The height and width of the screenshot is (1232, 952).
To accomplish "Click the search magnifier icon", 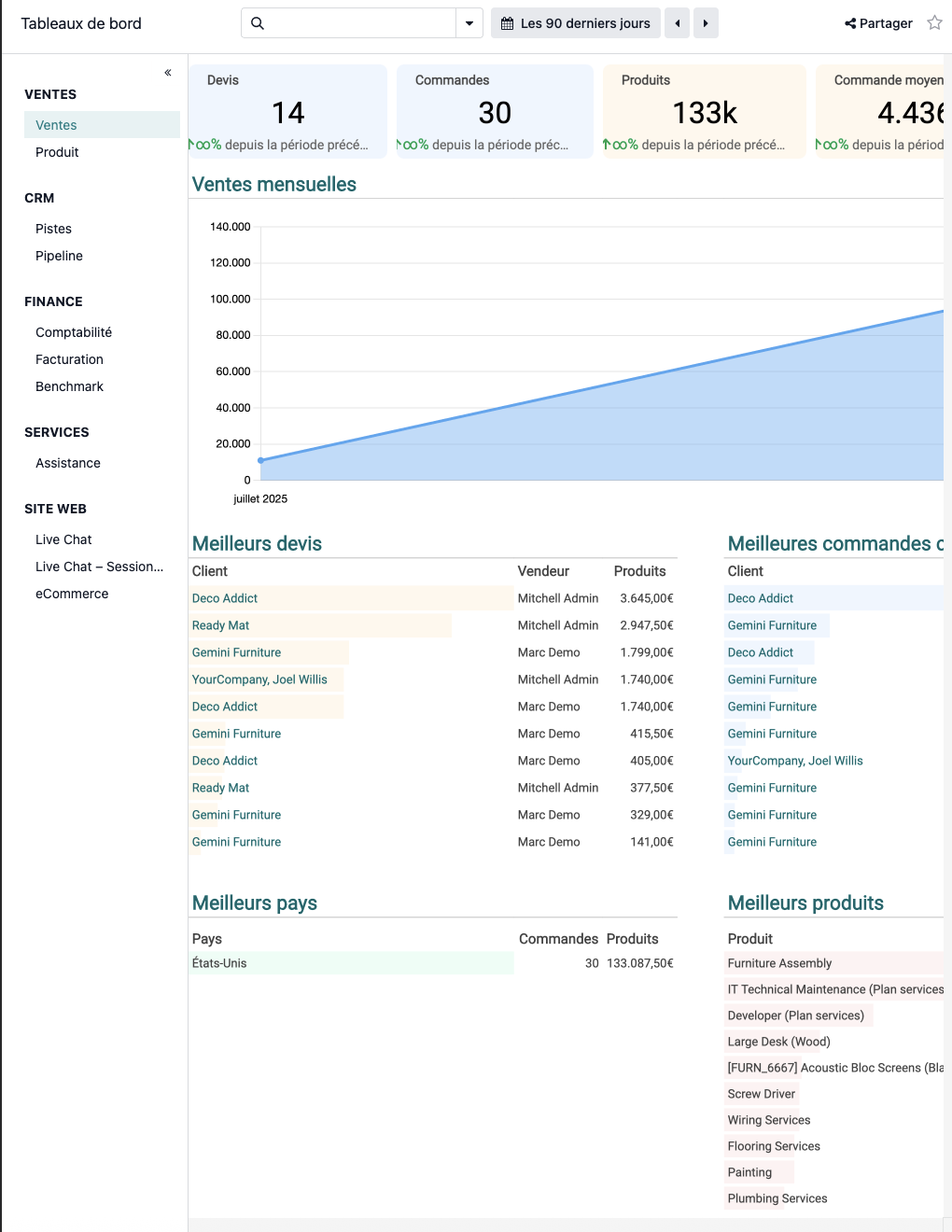I will (258, 23).
